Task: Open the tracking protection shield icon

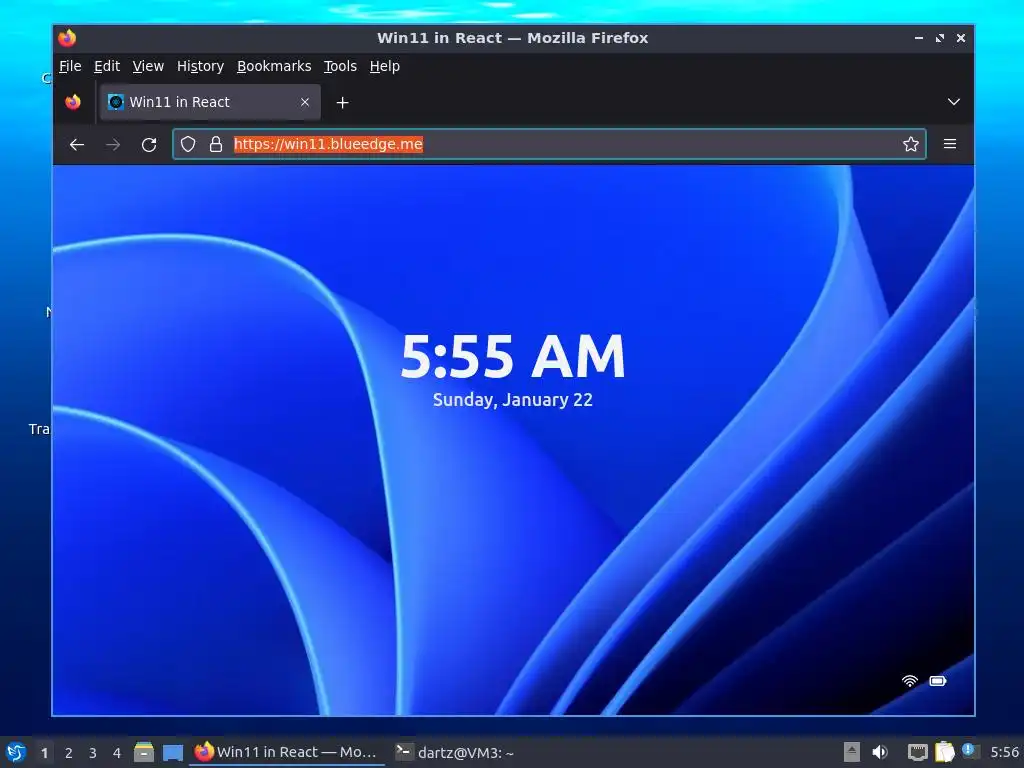Action: click(x=188, y=144)
